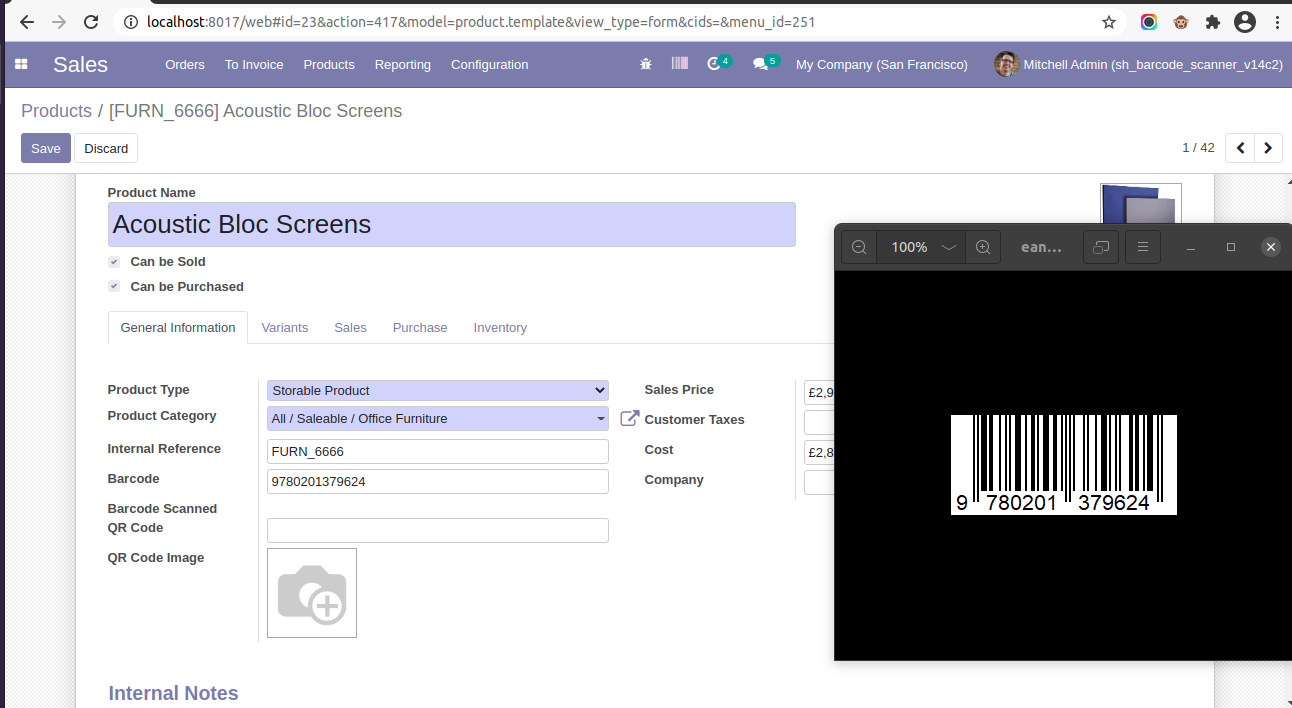Open the apps grid menu icon
Screen dimensions: 1292x708
point(21,64)
